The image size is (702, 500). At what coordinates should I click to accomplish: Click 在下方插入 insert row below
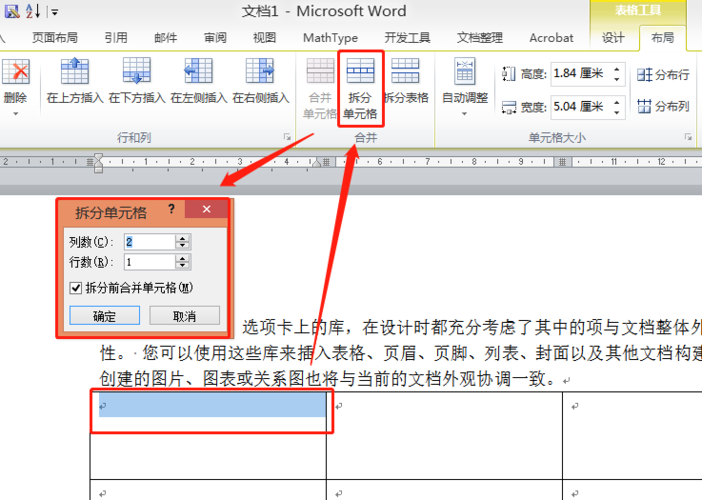point(137,81)
